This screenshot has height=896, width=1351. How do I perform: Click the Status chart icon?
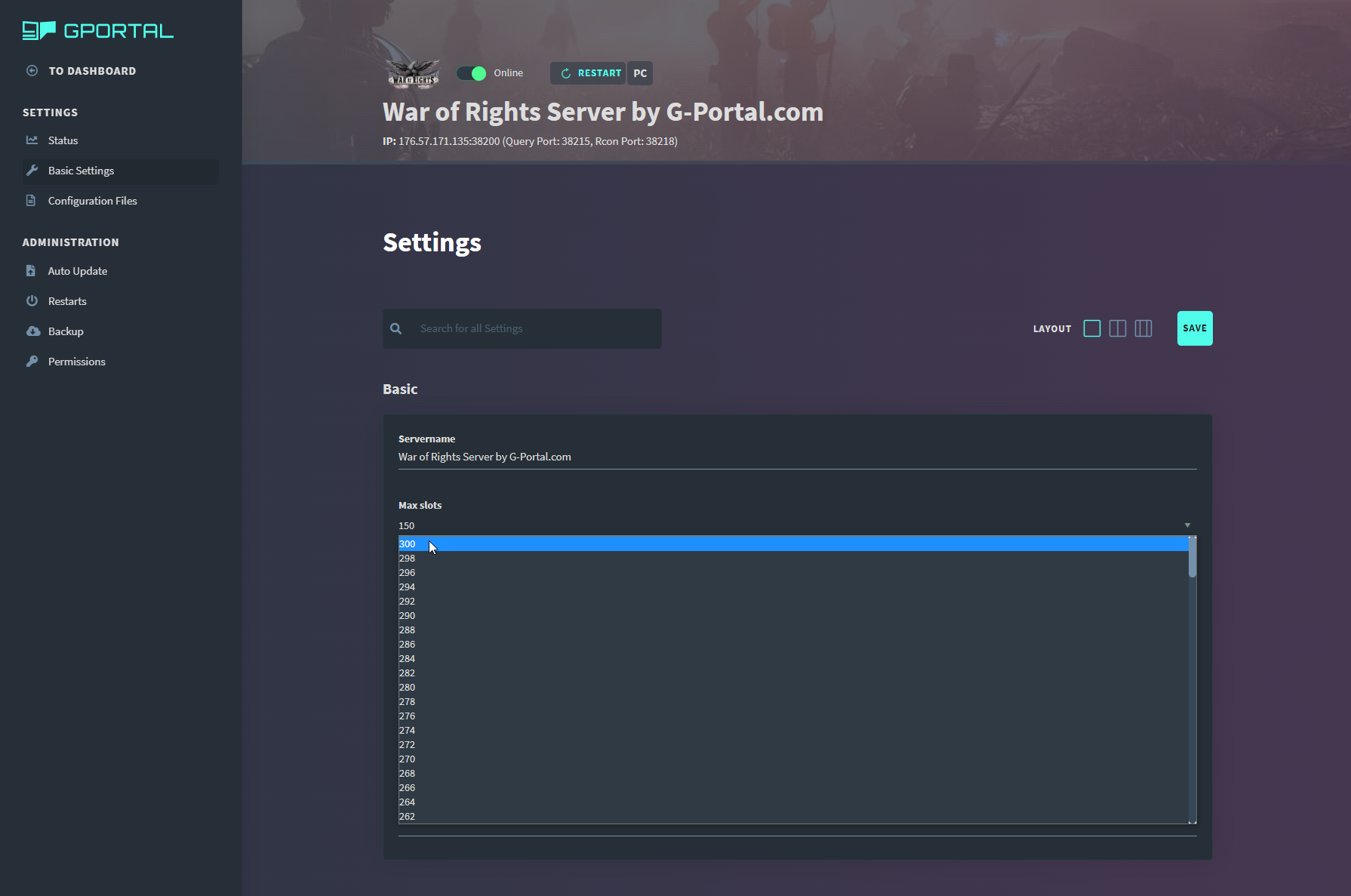(x=32, y=140)
